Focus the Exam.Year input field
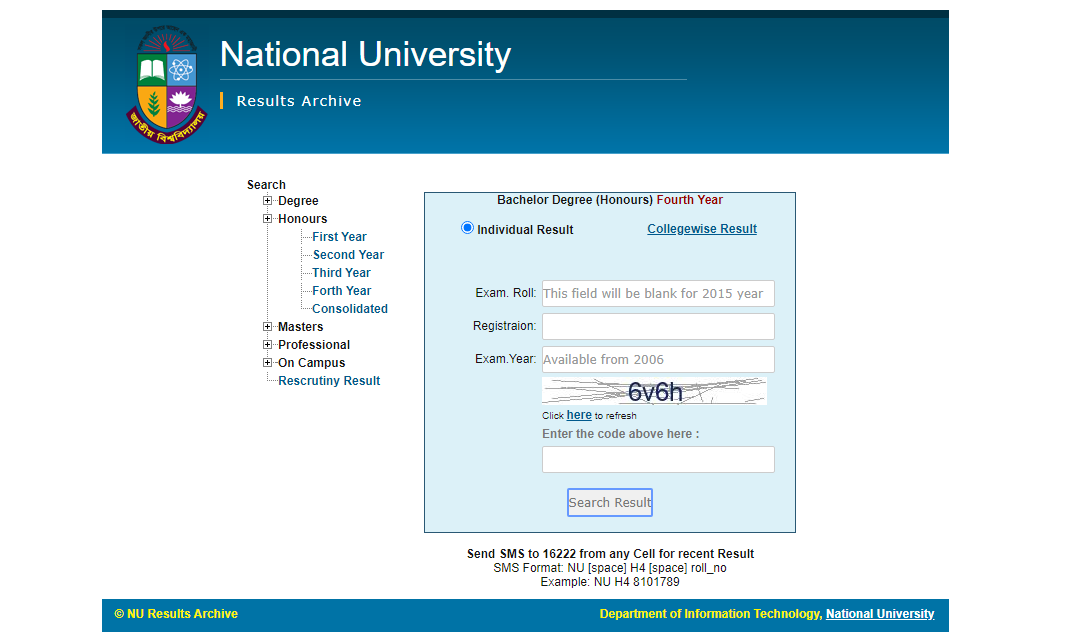The image size is (1067, 638). pos(658,359)
